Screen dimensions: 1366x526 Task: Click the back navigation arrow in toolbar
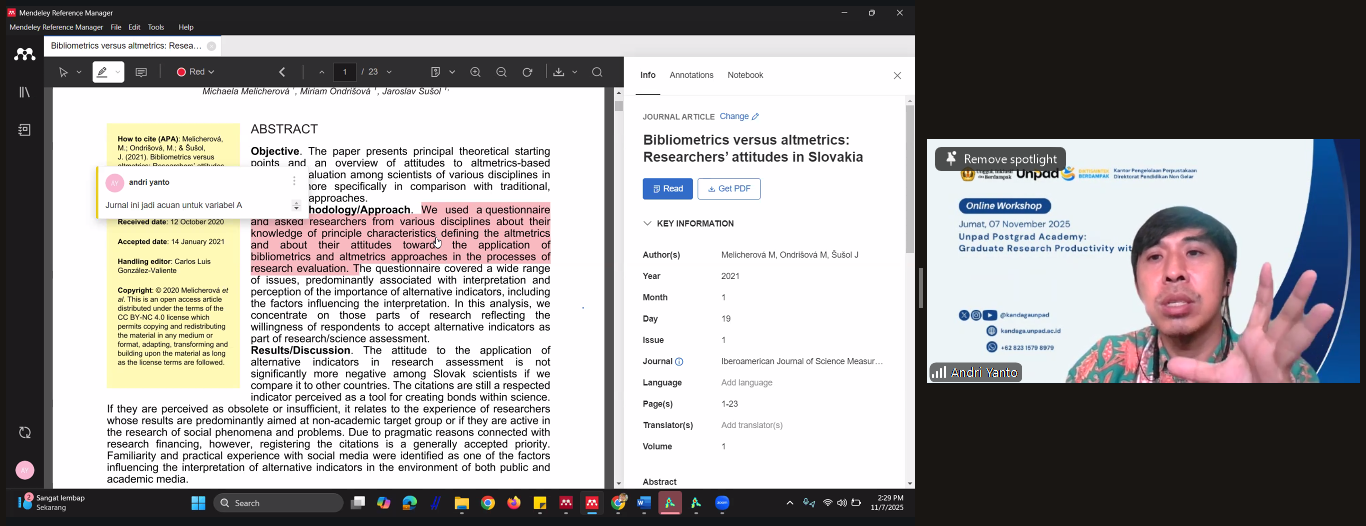[x=282, y=72]
